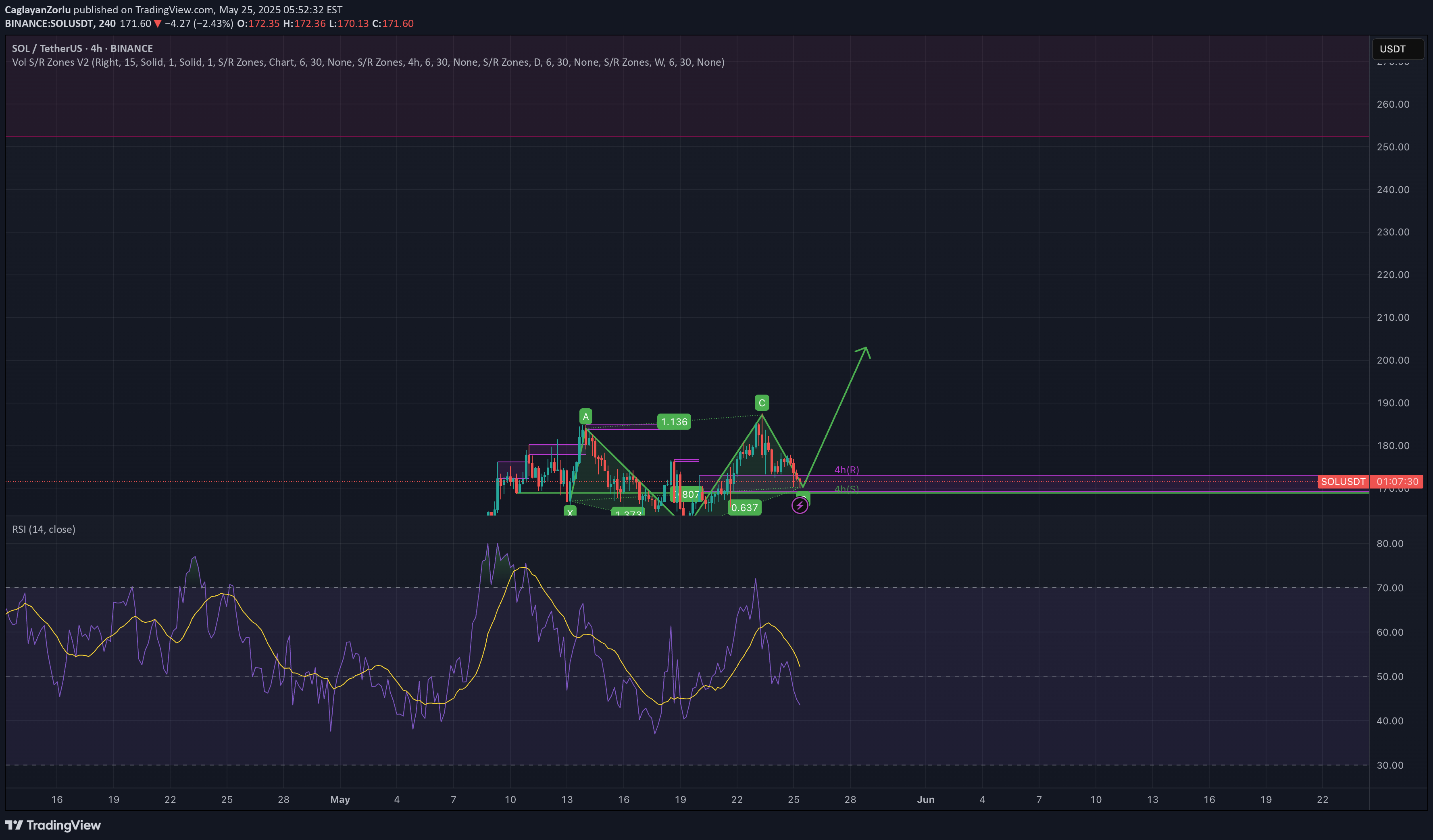Viewport: 1433px width, 840px height.
Task: Click the RSI (14, close) indicator legend
Action: click(44, 529)
